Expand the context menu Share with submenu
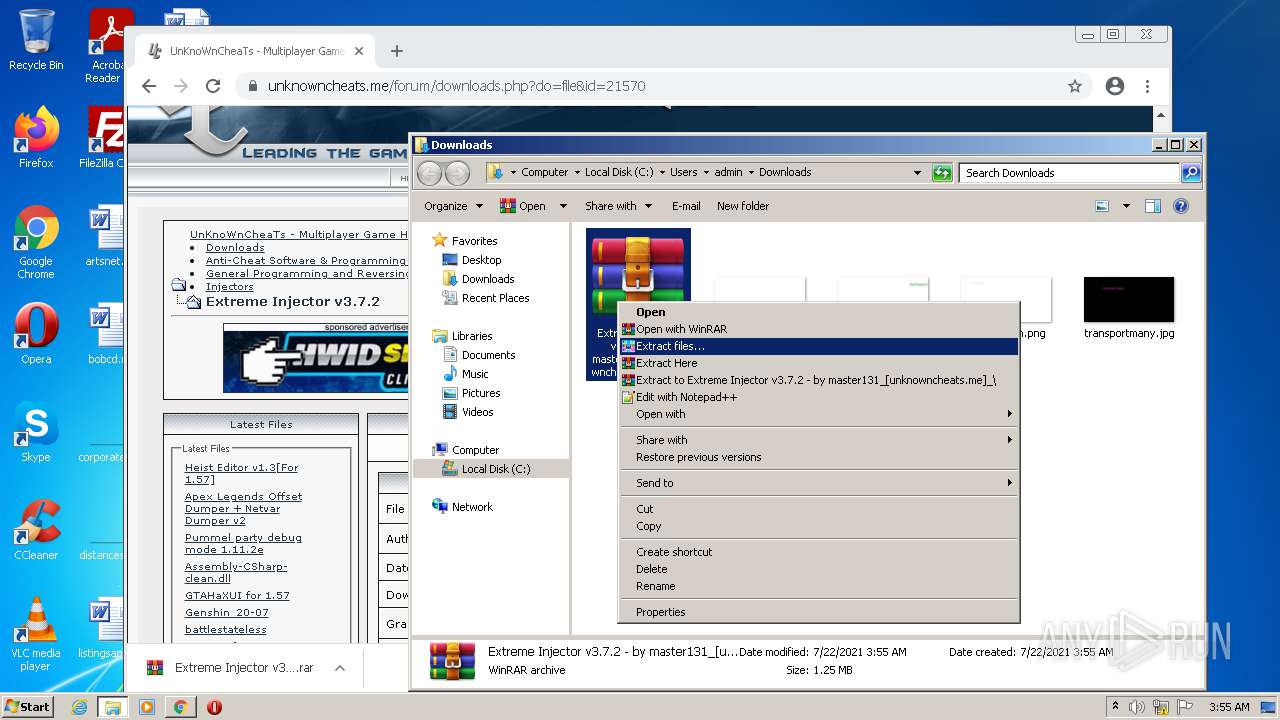 [x=818, y=440]
